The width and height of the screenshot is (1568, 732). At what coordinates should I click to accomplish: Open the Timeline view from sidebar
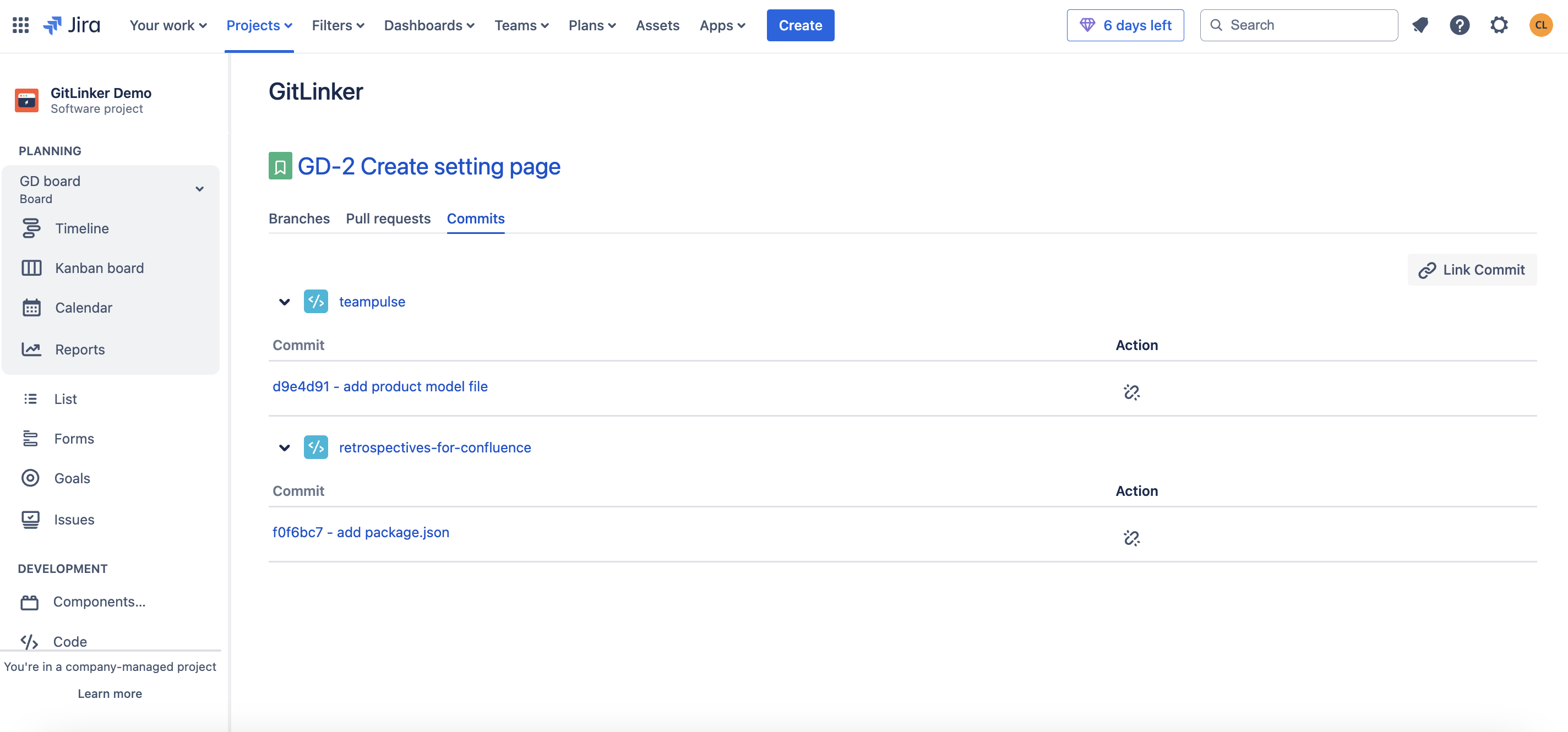tap(31, 228)
